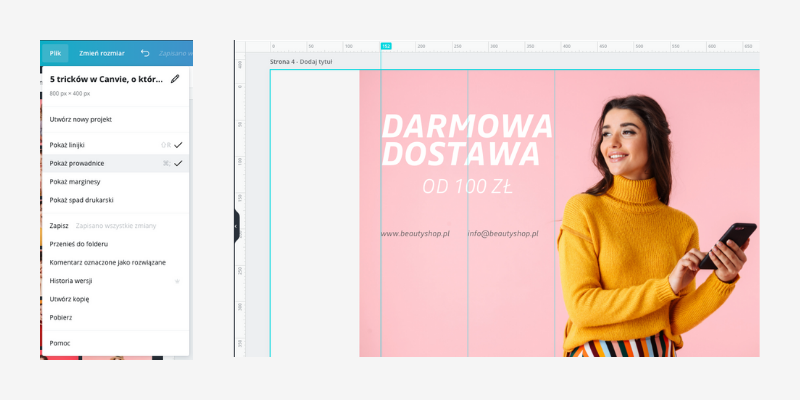Select Utwórz nowy projekt
Viewport: 800px width, 400px height.
(115, 119)
